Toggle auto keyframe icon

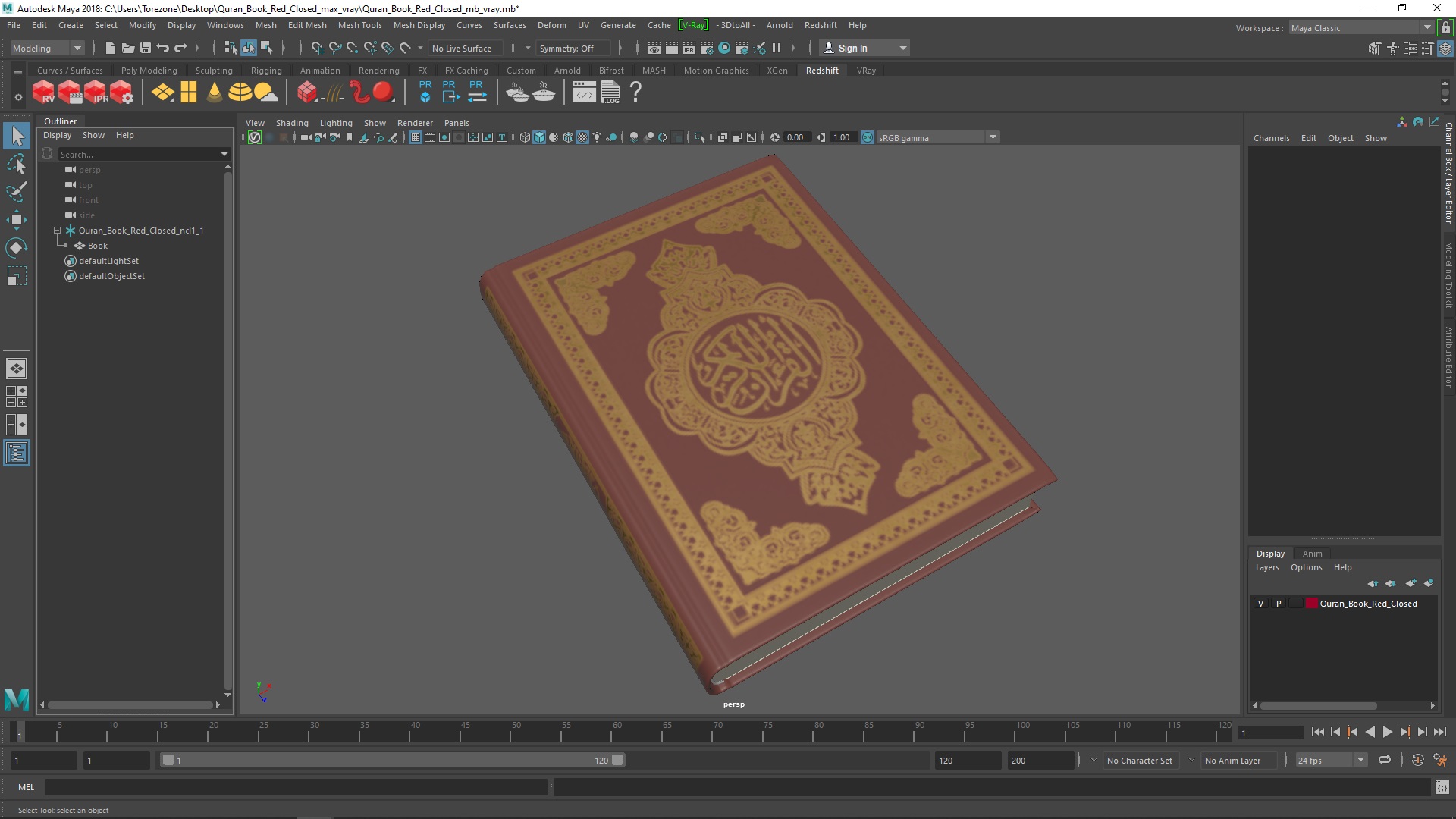(x=1417, y=760)
